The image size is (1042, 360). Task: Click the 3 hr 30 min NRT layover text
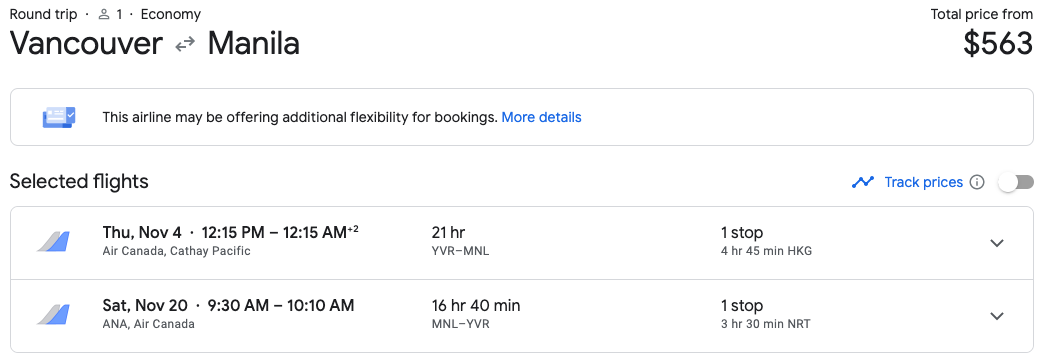[x=766, y=324]
